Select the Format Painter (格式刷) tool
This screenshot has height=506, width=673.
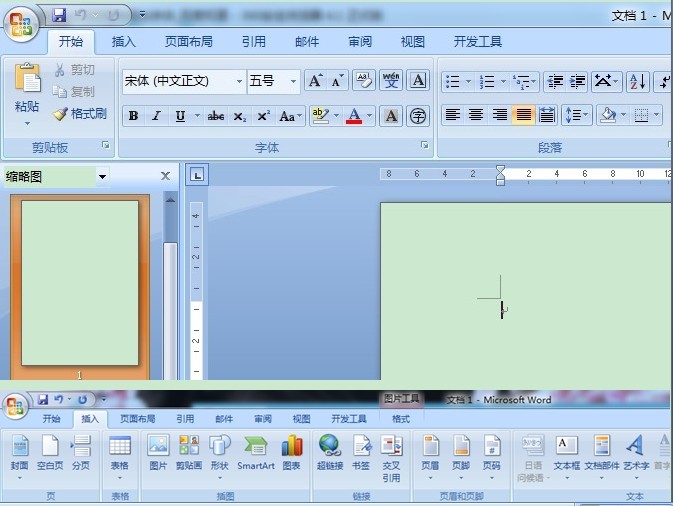click(80, 114)
